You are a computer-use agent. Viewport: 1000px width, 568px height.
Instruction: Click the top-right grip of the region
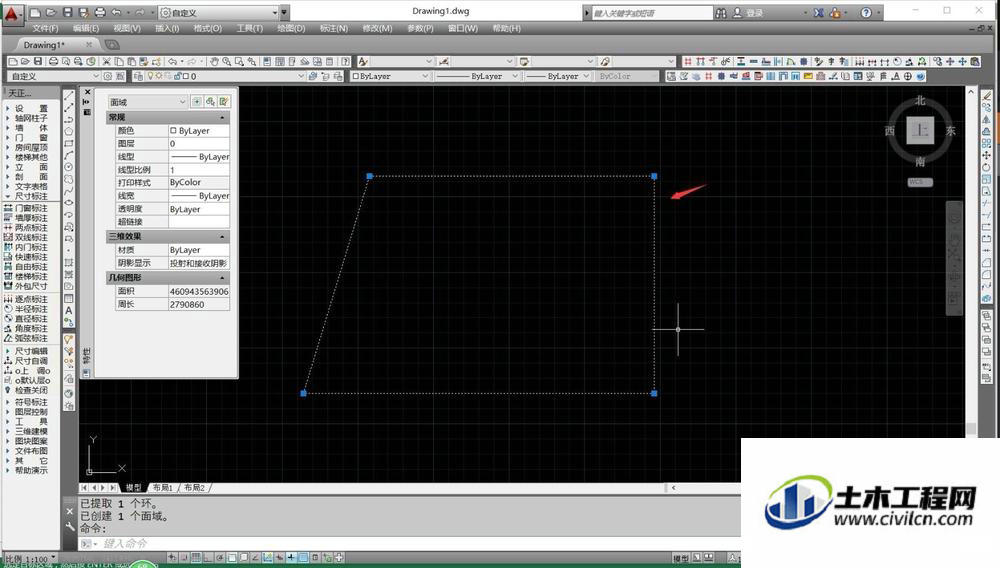click(x=654, y=176)
